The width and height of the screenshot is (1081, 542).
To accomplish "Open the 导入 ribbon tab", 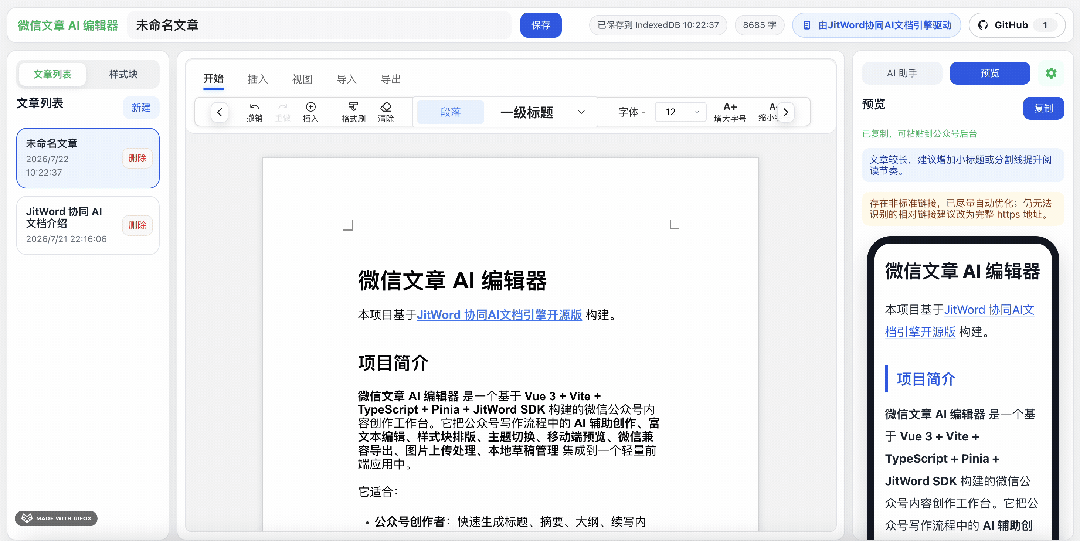I will pyautogui.click(x=347, y=79).
